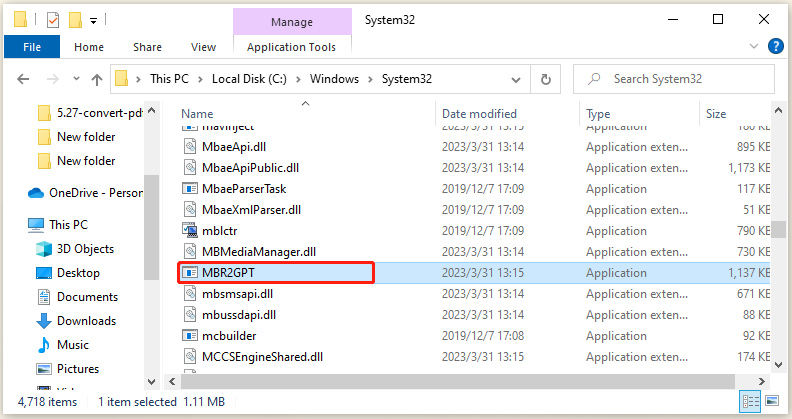The image size is (792, 419).
Task: Go back with the Back arrow
Action: (x=23, y=79)
